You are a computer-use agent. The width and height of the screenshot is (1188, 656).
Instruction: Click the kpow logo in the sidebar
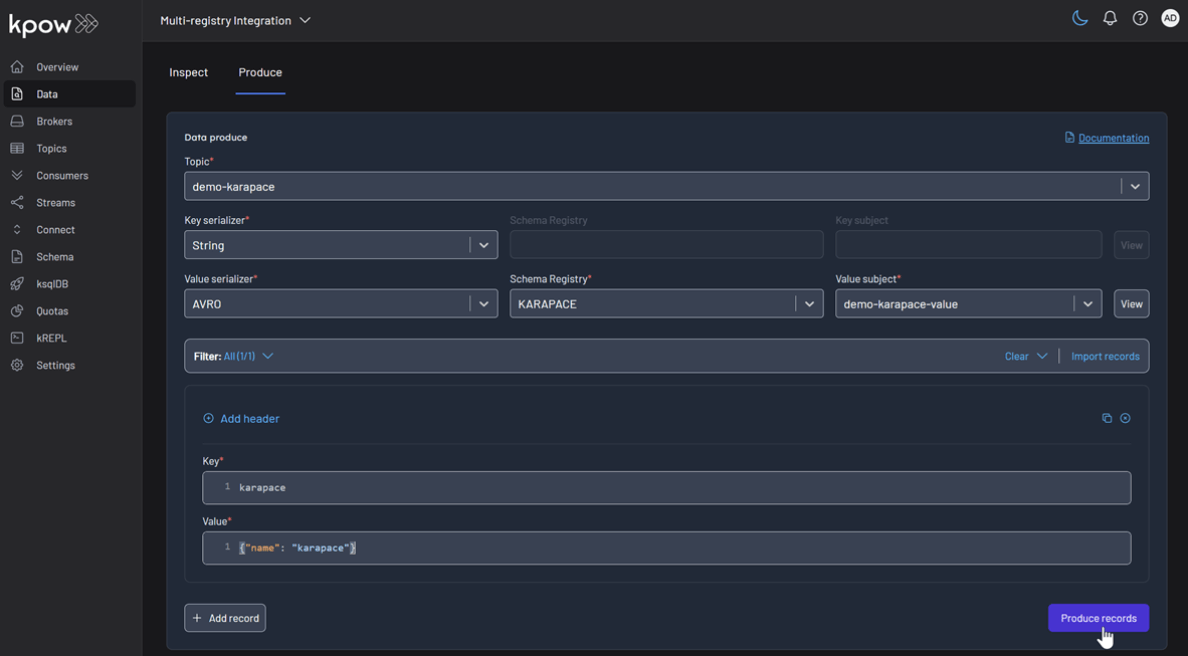click(x=52, y=23)
